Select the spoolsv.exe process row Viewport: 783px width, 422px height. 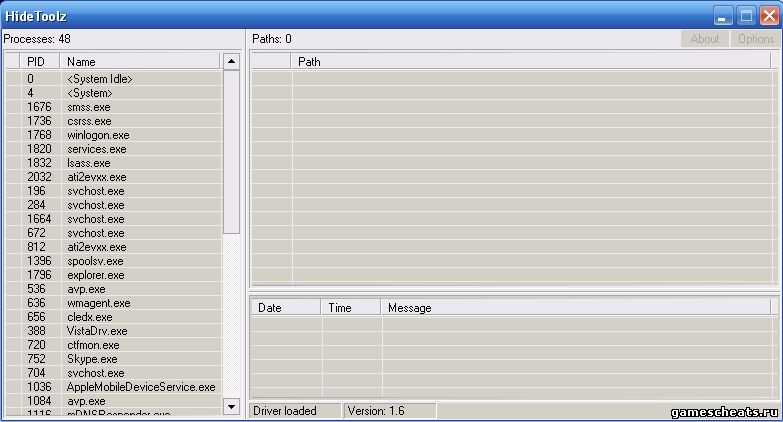click(x=95, y=261)
